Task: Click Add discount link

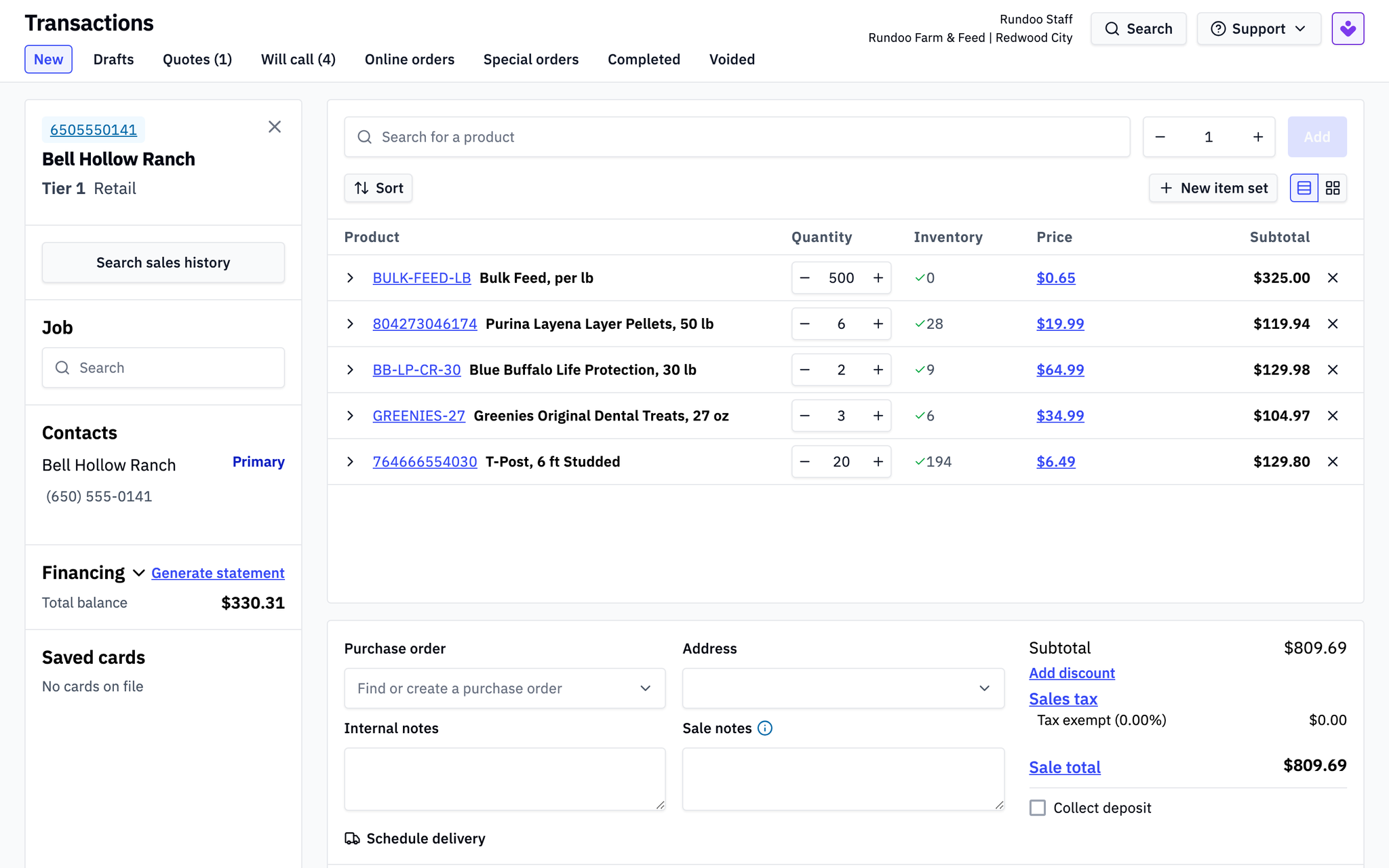Action: click(1072, 673)
